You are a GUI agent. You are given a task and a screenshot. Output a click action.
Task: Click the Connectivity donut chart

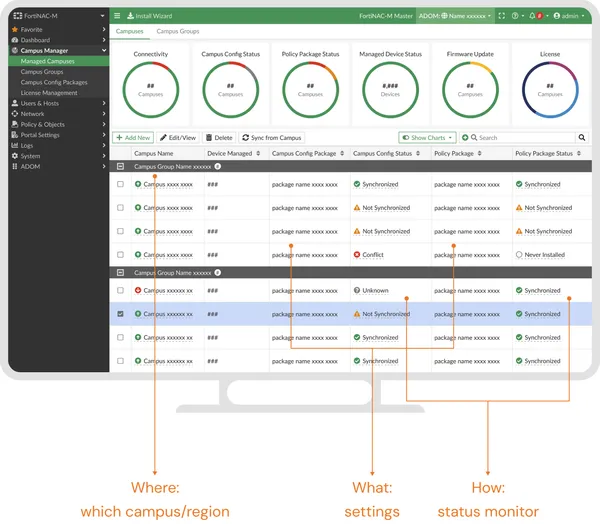click(151, 90)
